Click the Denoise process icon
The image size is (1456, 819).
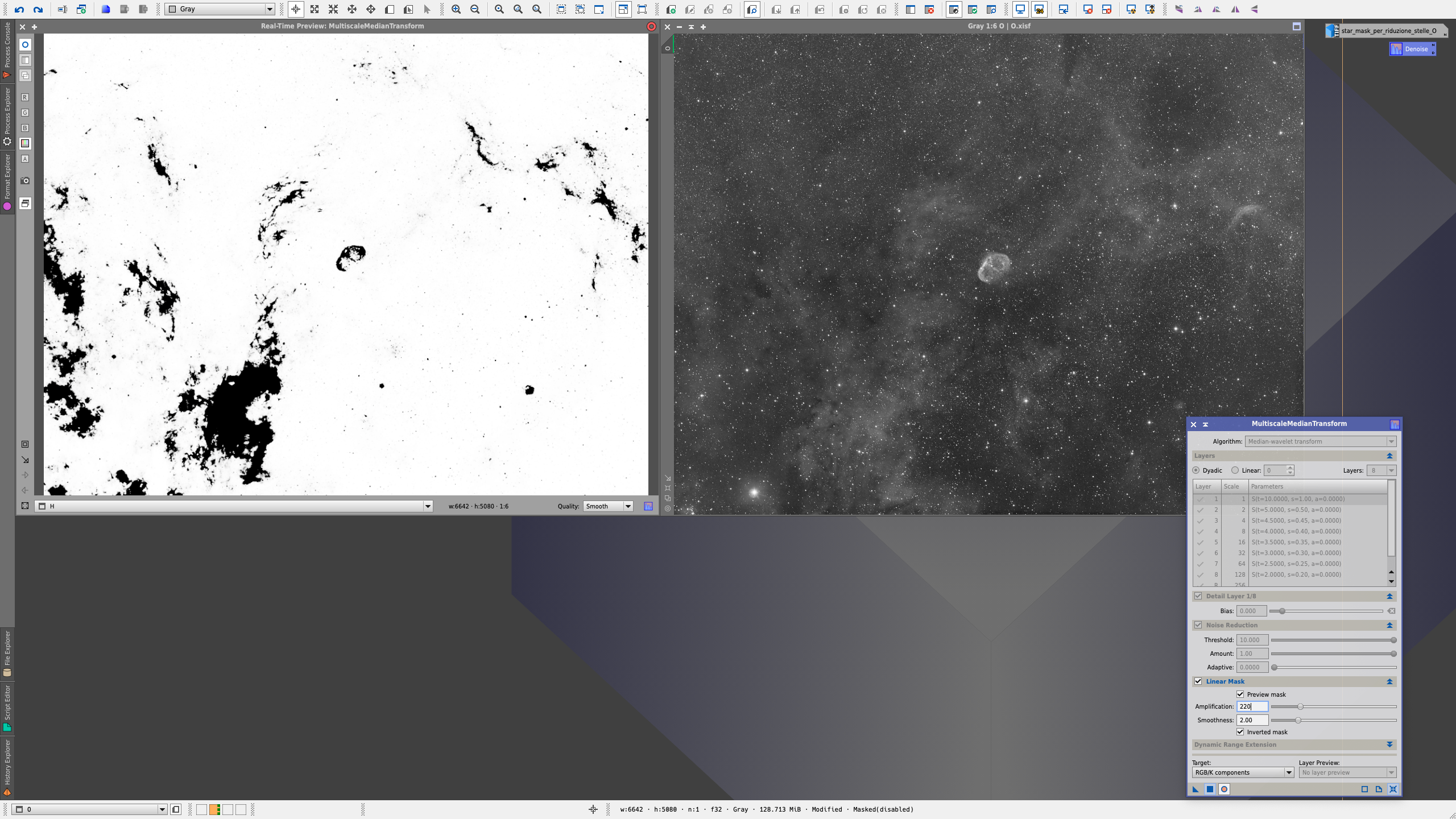click(1412, 49)
